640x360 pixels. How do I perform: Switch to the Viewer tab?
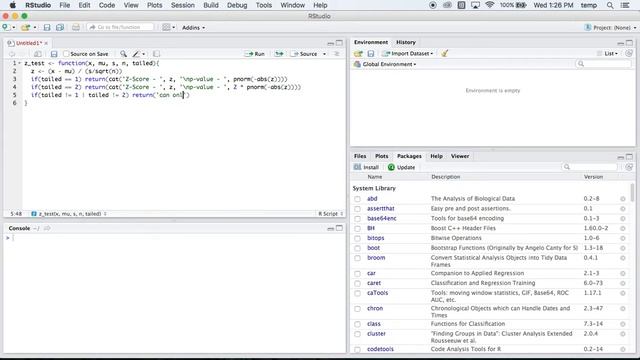[460, 156]
